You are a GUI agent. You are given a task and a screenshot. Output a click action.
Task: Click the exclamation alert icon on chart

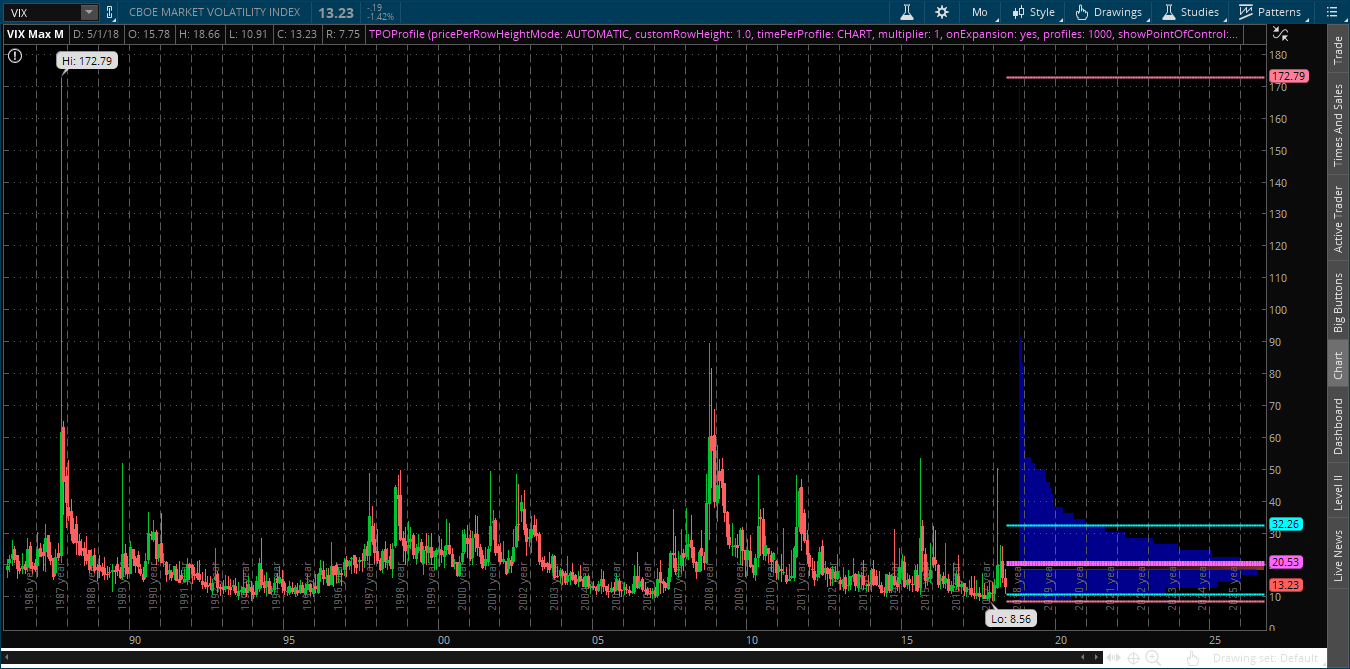pyautogui.click(x=14, y=56)
